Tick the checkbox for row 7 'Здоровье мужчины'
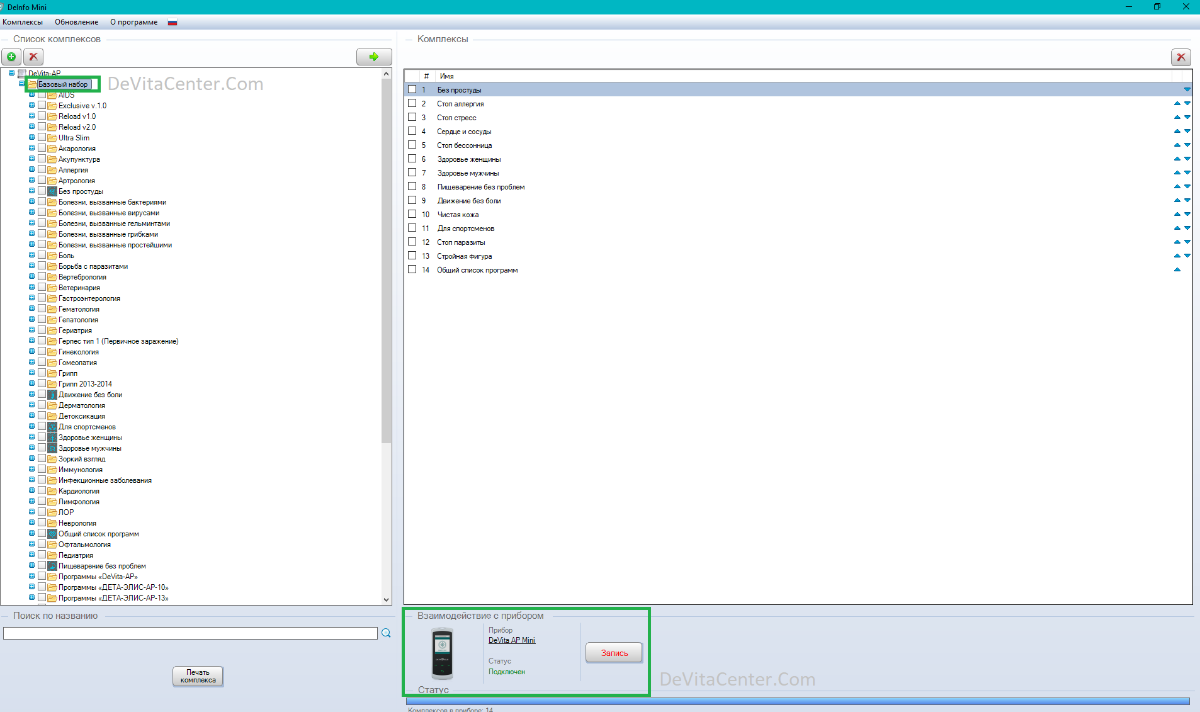 (411, 173)
